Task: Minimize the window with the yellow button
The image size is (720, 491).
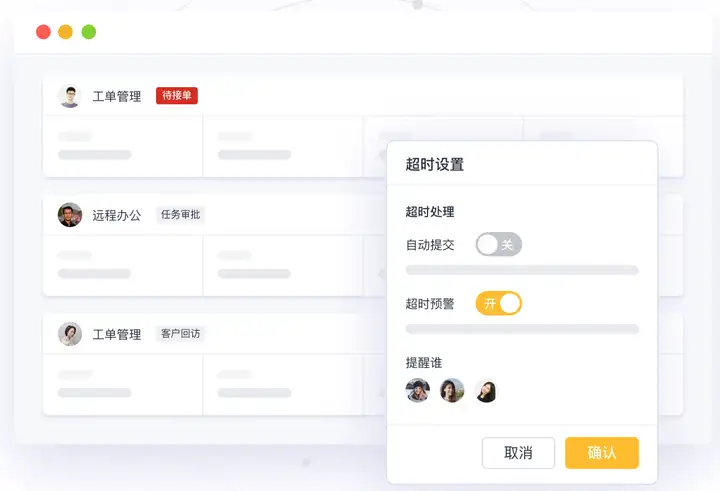Action: pos(66,32)
